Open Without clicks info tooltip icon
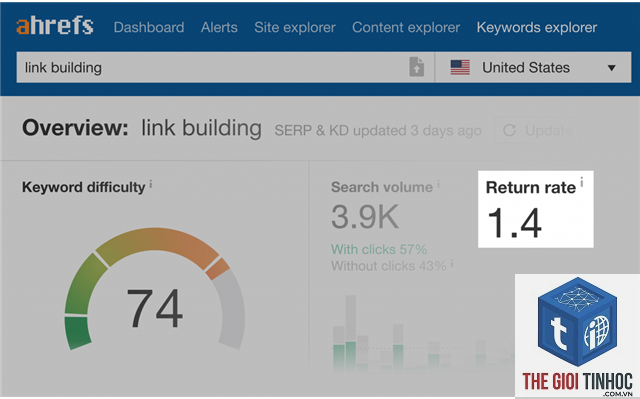The width and height of the screenshot is (640, 399). (x=452, y=263)
